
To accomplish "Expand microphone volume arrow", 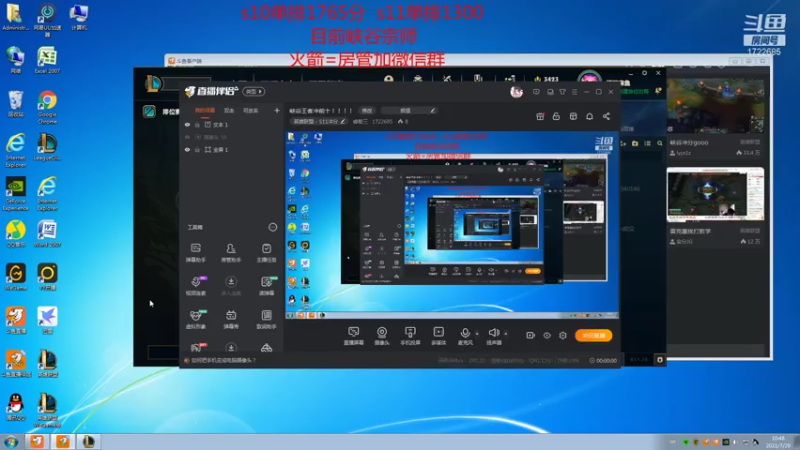I will pyautogui.click(x=477, y=334).
